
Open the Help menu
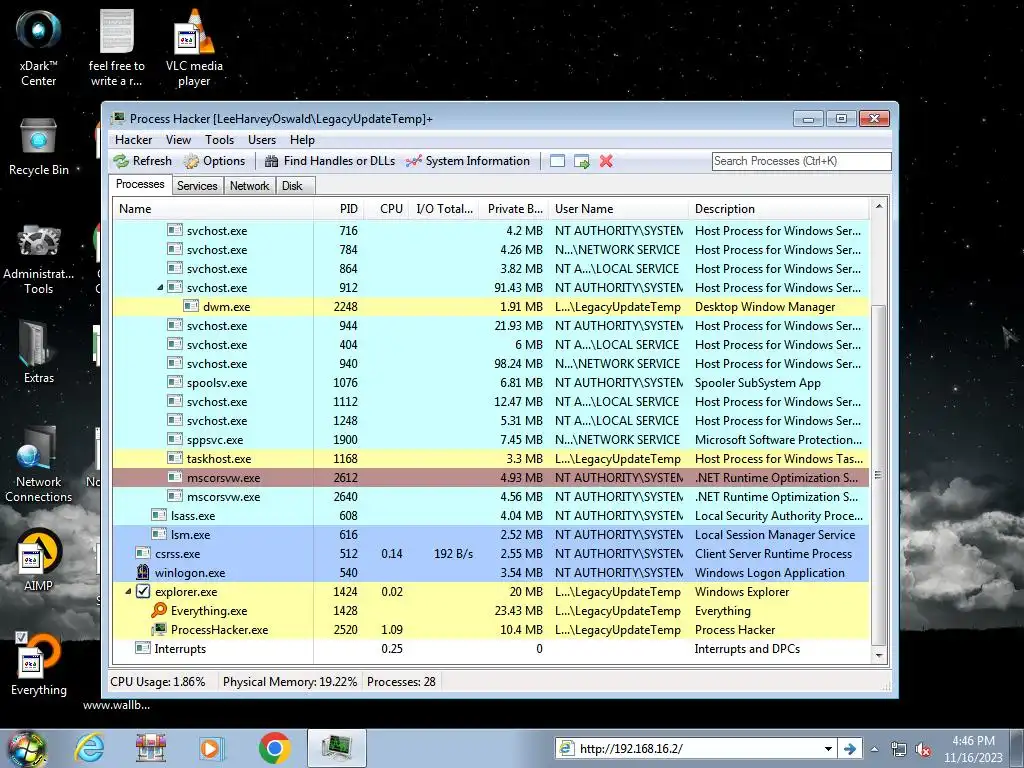click(x=302, y=140)
